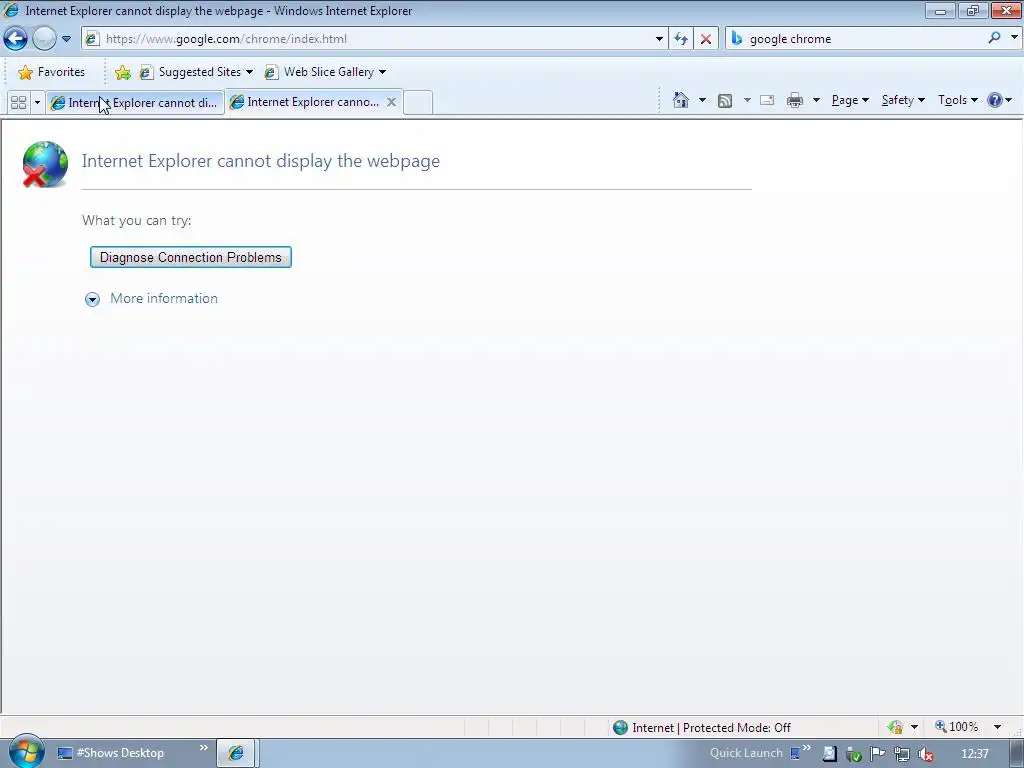Click the Windows Start orb

[26, 753]
